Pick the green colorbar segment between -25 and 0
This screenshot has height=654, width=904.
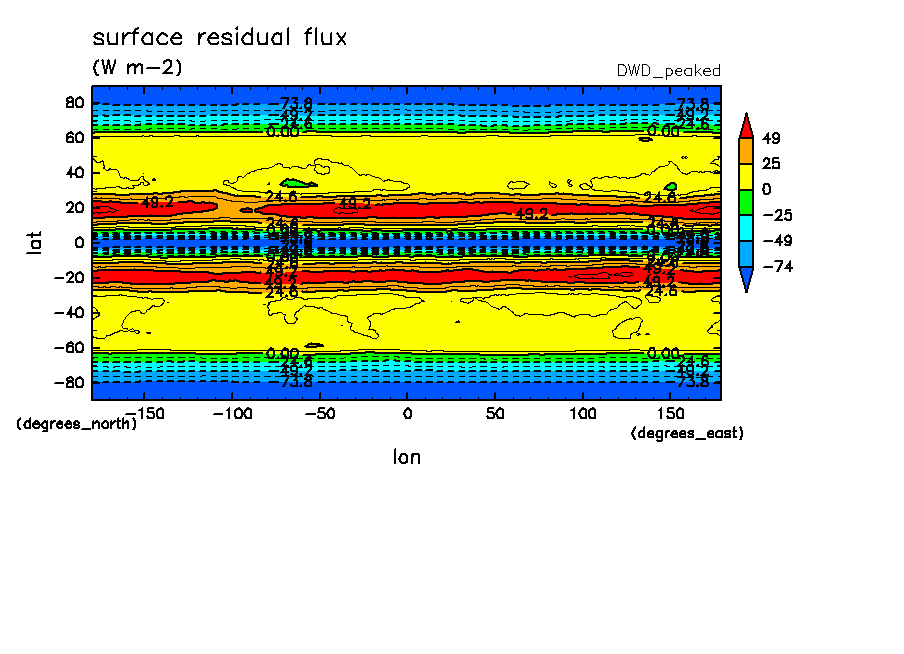746,202
